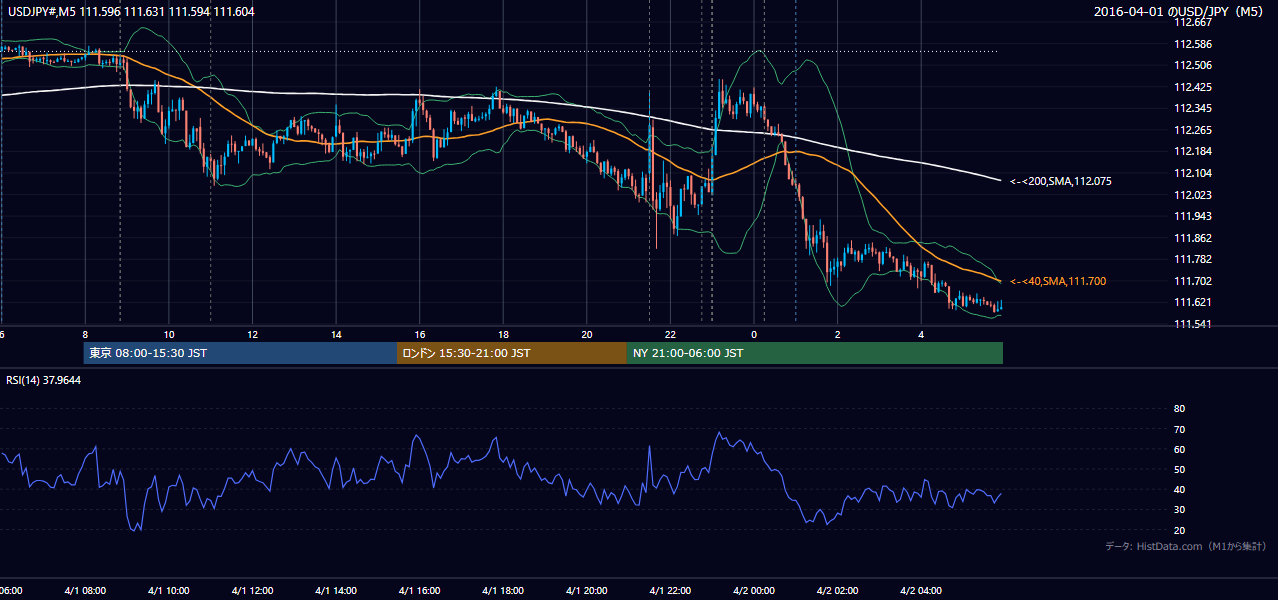Click the RSI axis level 80

[x=1179, y=409]
